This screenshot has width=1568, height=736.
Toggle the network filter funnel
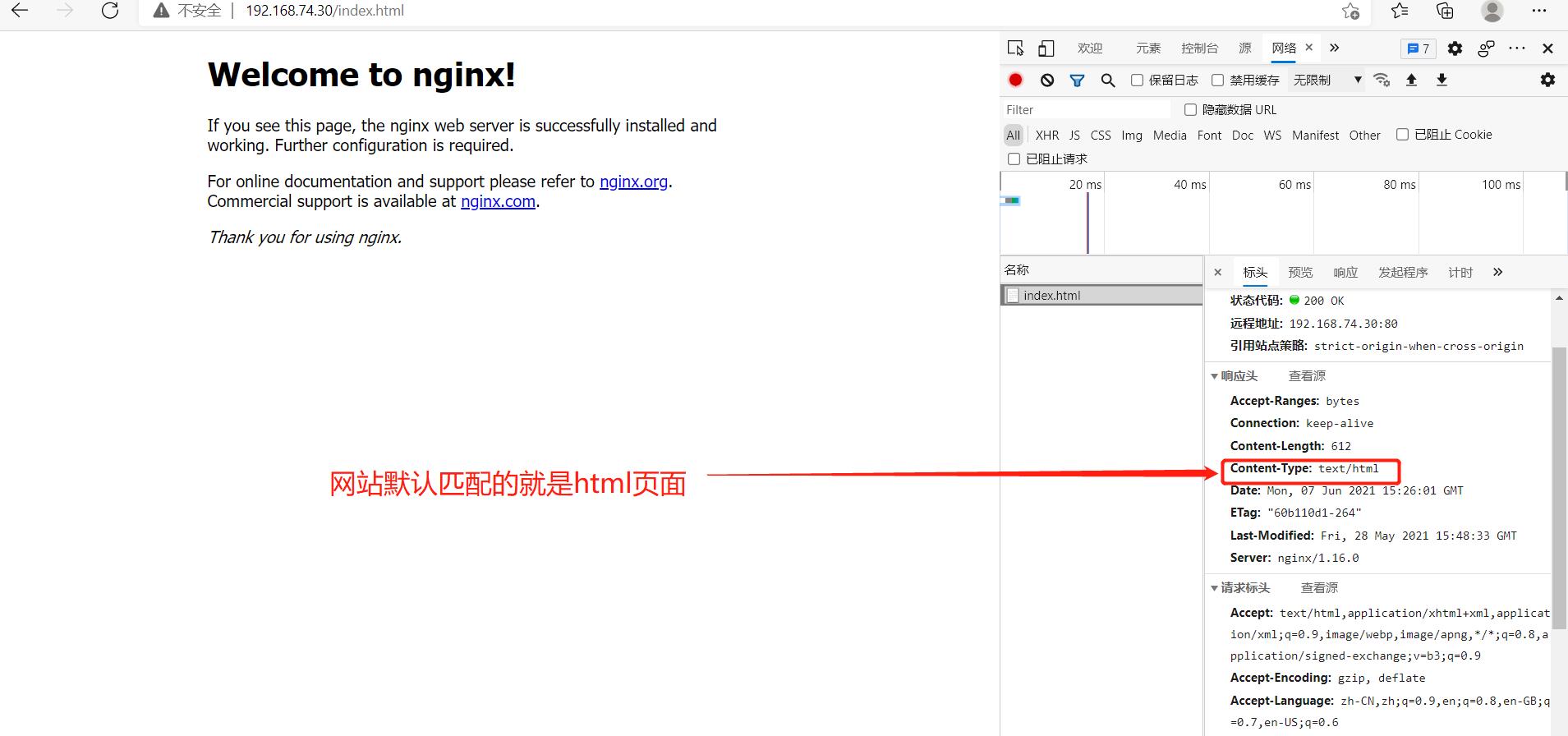click(1077, 80)
